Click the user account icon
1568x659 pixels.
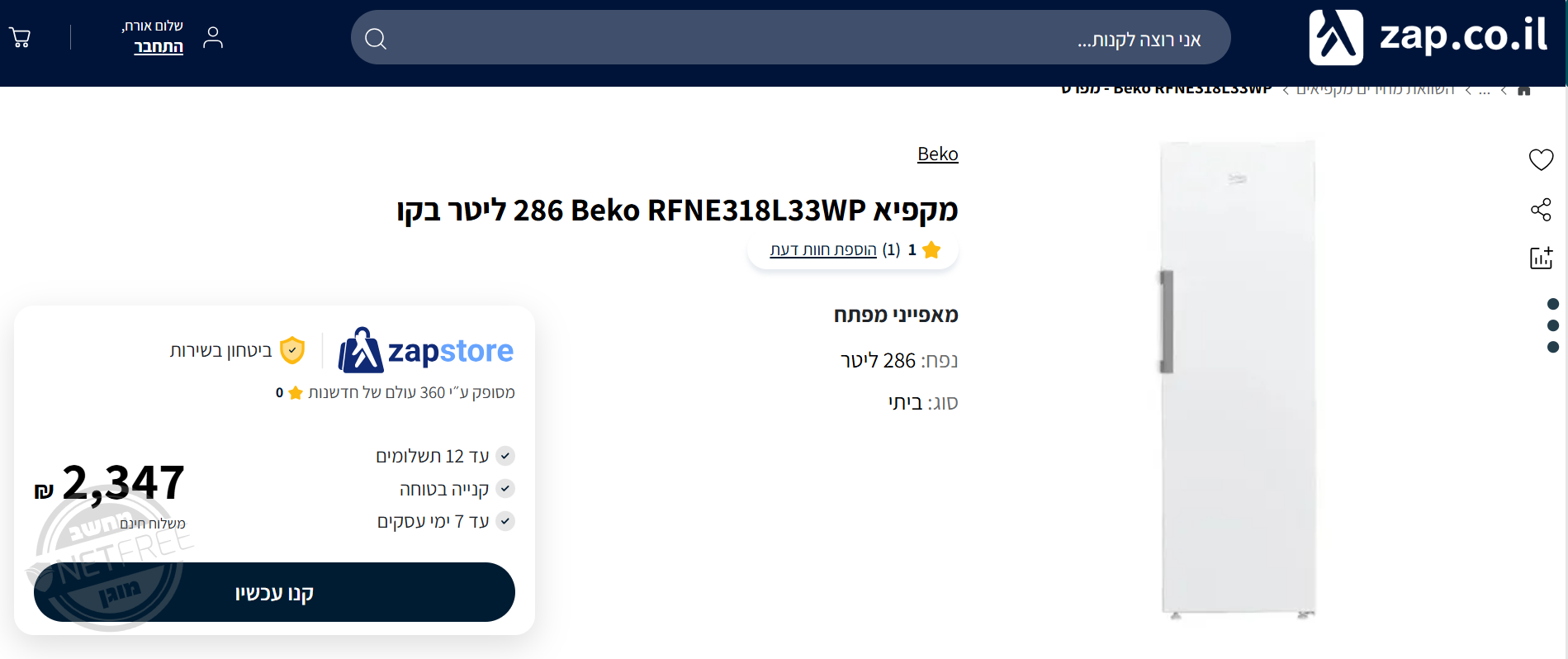tap(213, 37)
